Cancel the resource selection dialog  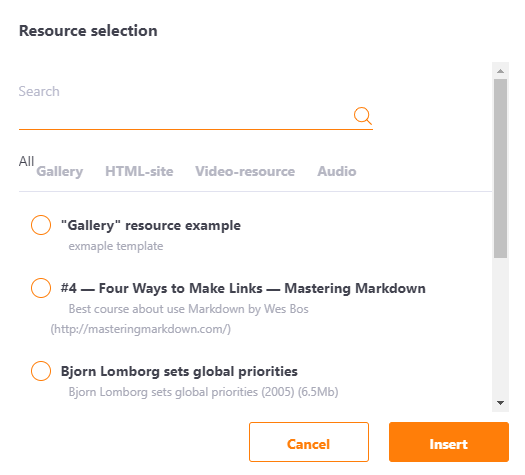coord(309,442)
